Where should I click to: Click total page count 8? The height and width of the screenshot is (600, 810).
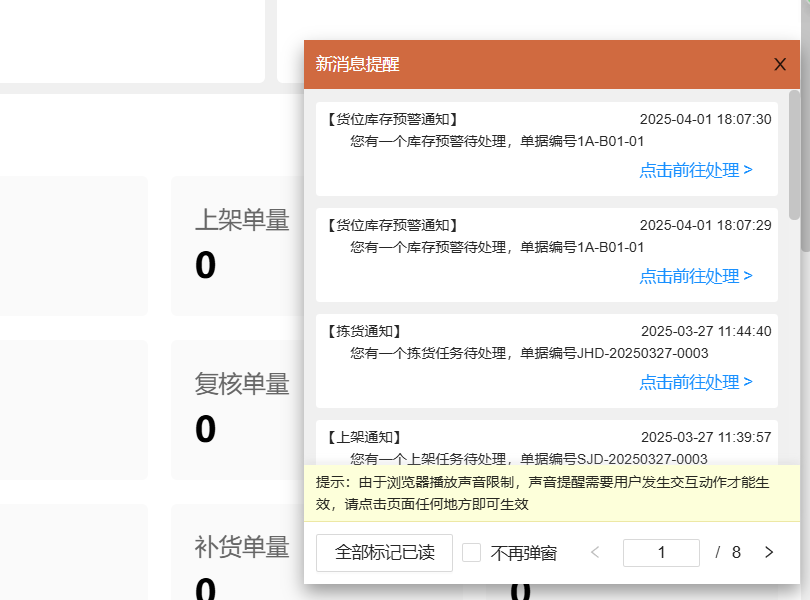736,552
